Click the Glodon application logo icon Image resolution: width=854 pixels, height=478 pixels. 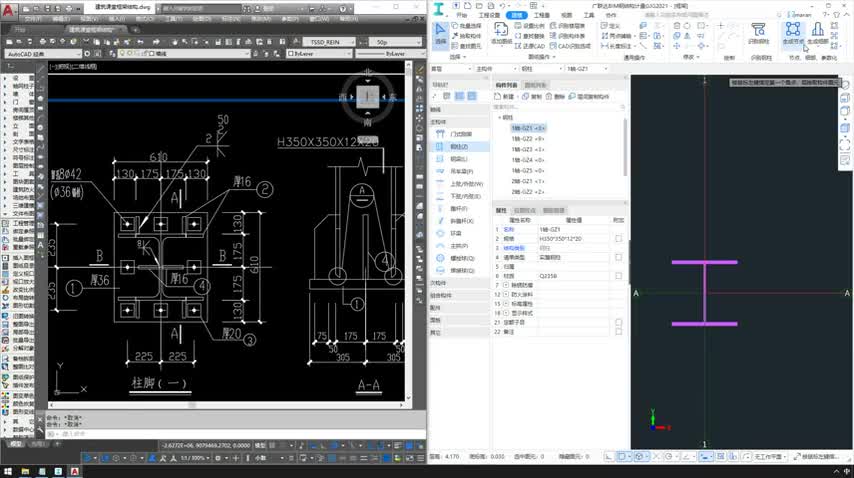click(438, 8)
